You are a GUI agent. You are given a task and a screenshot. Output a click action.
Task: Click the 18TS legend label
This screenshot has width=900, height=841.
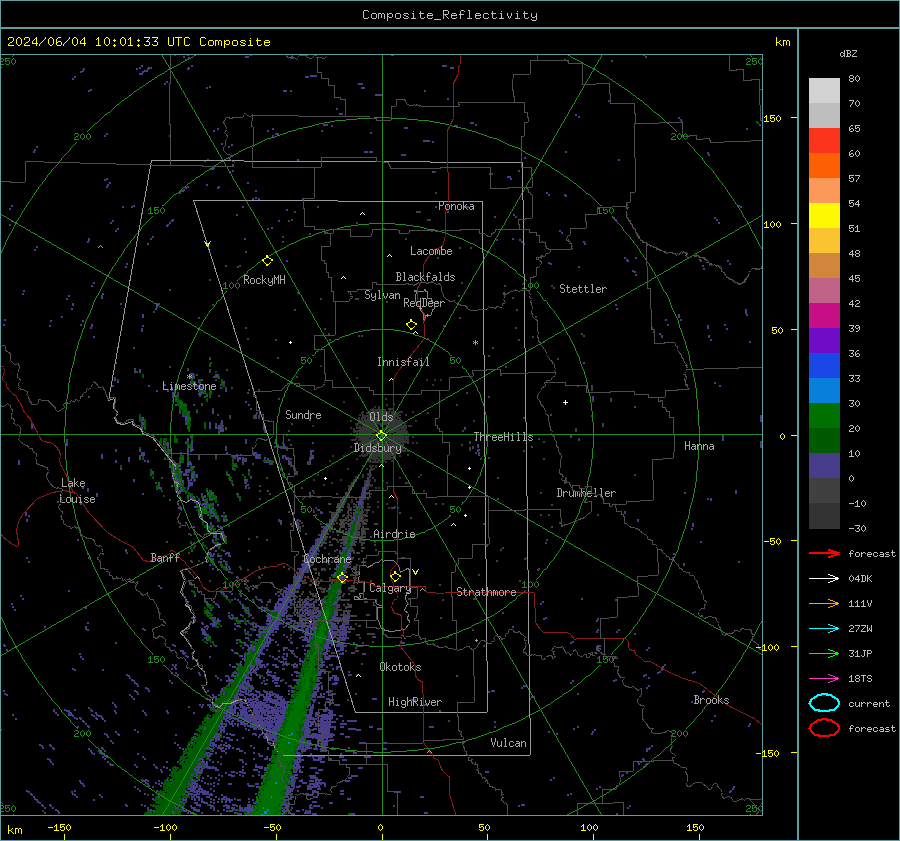click(x=860, y=679)
